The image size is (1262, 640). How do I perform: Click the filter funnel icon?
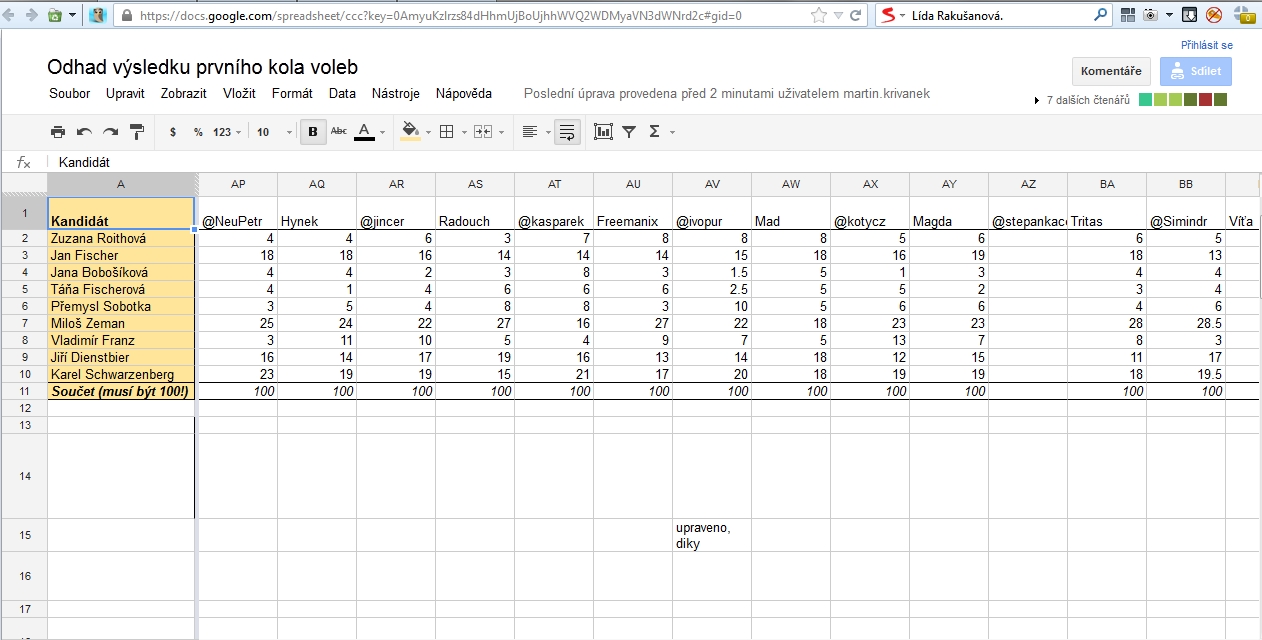[x=629, y=132]
